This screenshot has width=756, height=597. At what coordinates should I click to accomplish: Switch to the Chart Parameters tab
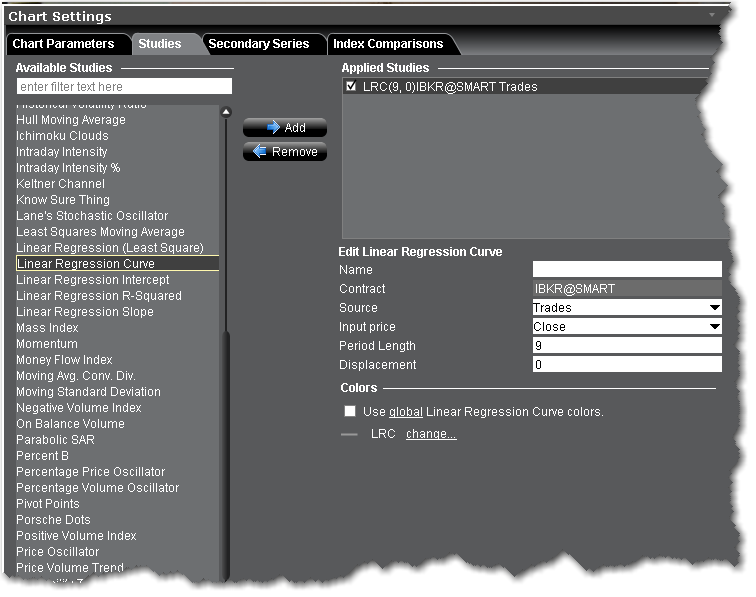coord(63,44)
